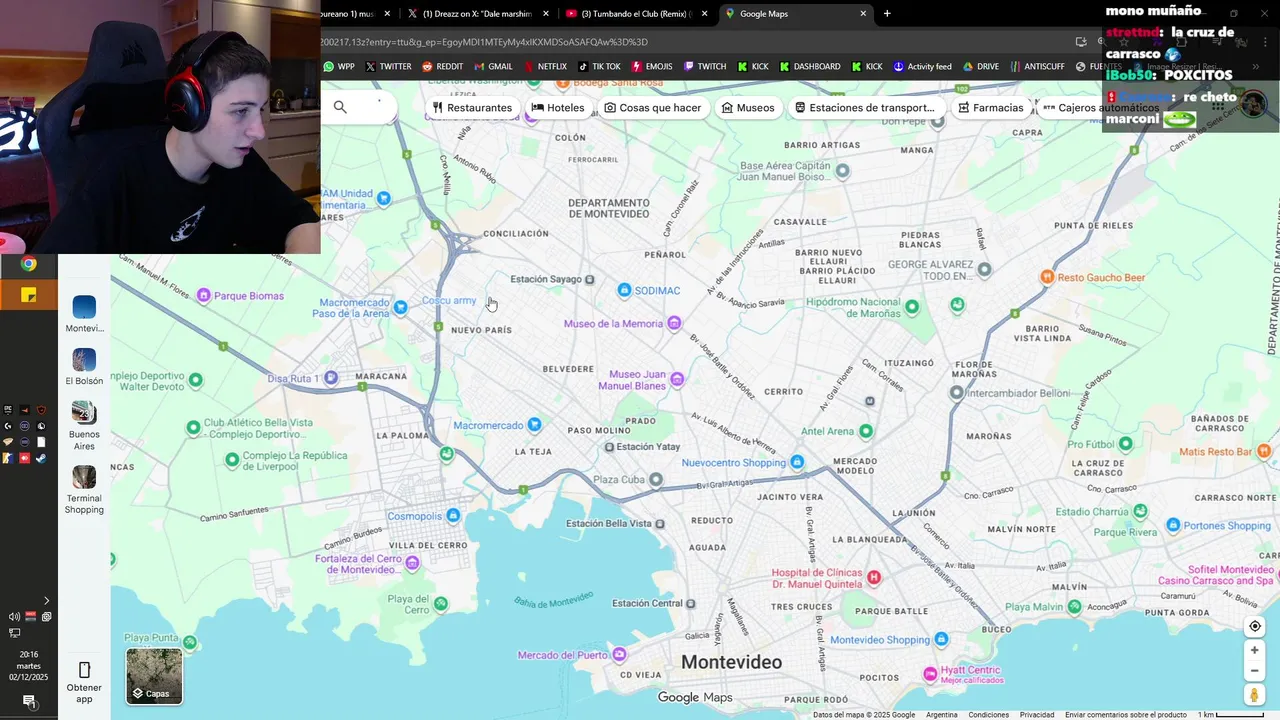Viewport: 1280px width, 720px height.
Task: Click the Mercado del Puerto pin
Action: (619, 655)
